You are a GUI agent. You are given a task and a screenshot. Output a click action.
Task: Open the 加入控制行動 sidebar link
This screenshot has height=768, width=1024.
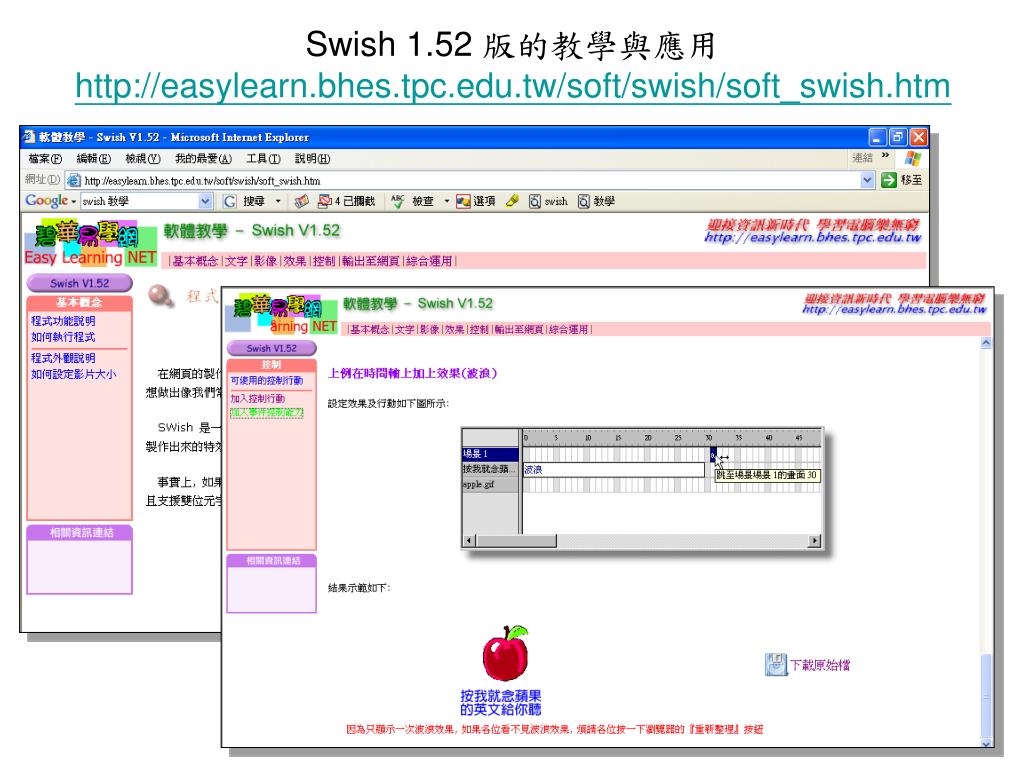(257, 398)
